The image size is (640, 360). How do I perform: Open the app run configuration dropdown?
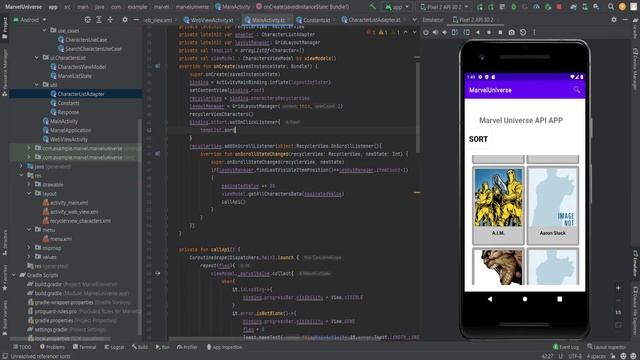click(397, 7)
